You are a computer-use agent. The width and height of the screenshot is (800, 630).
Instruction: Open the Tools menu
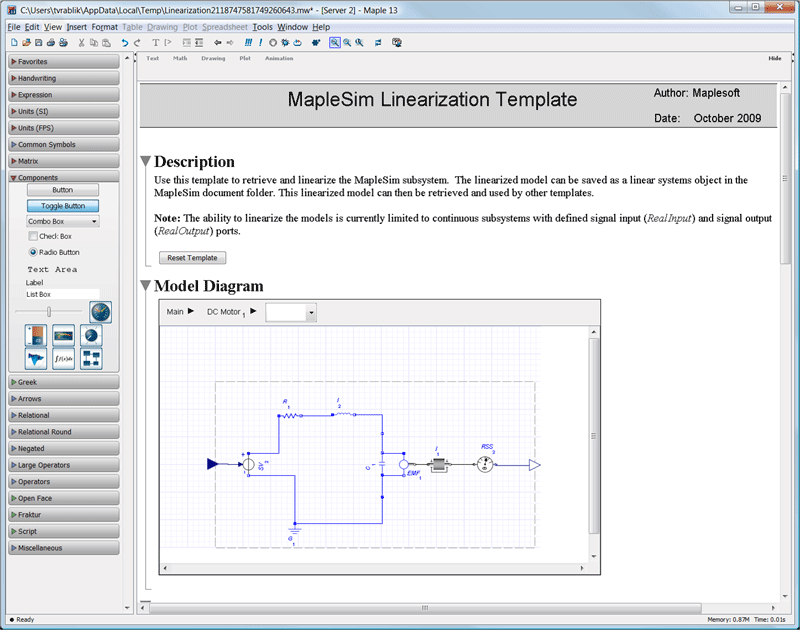pyautogui.click(x=262, y=27)
